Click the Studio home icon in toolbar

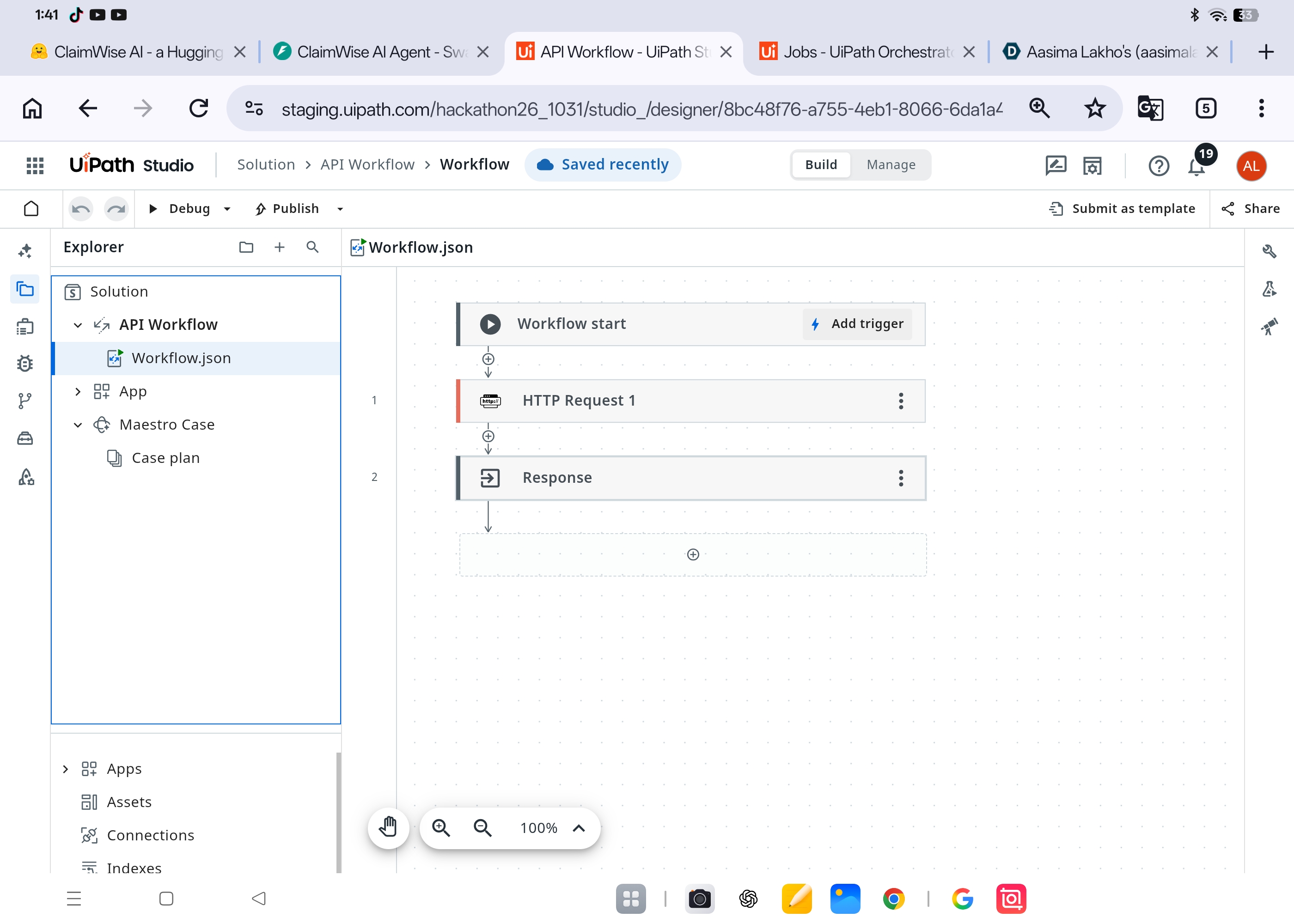(31, 209)
